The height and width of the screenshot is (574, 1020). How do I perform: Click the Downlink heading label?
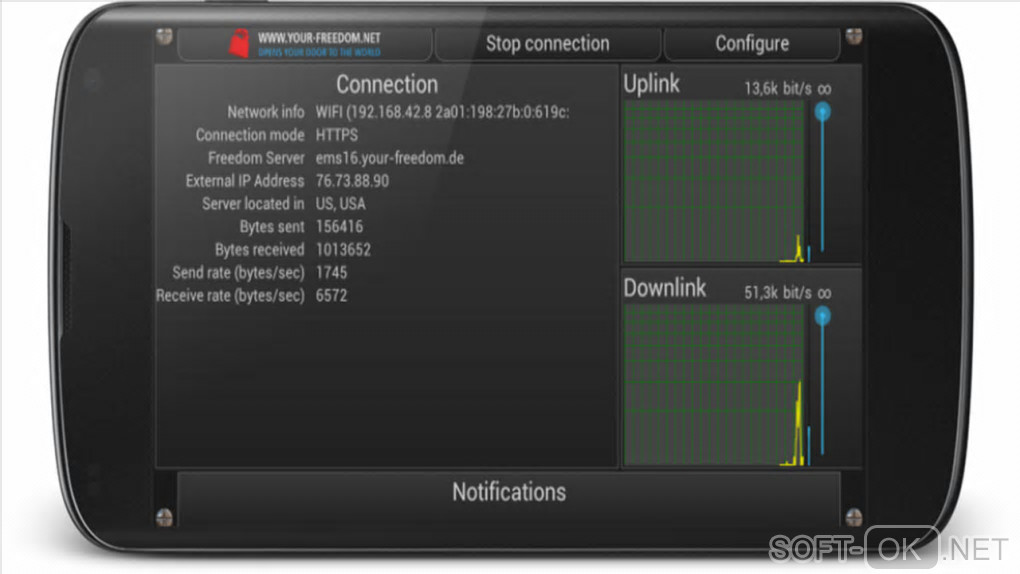coord(664,288)
